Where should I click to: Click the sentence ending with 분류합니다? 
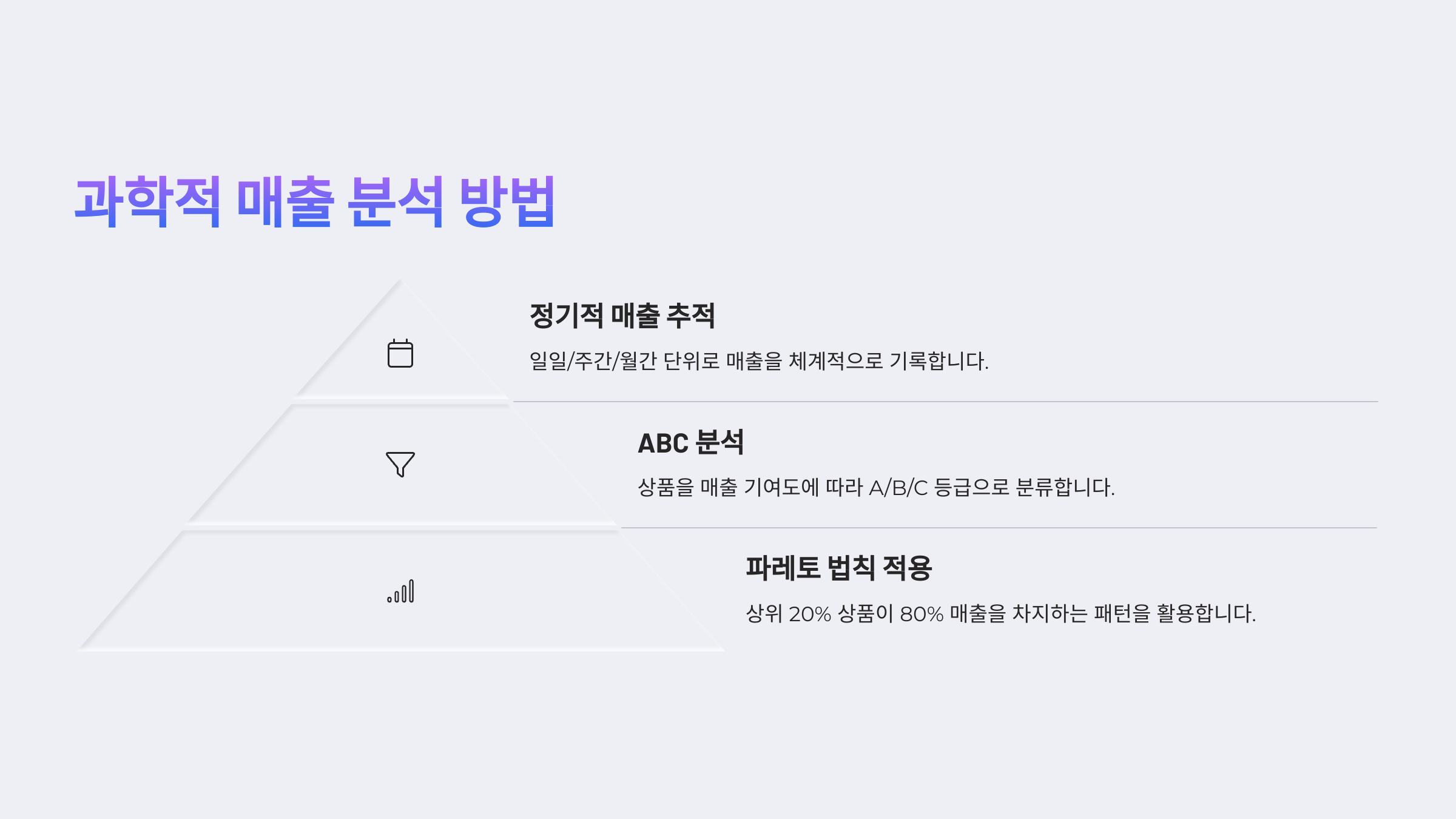coord(876,488)
